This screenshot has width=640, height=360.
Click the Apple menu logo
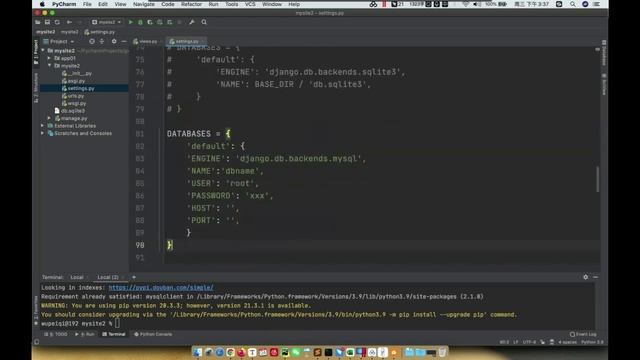point(42,4)
